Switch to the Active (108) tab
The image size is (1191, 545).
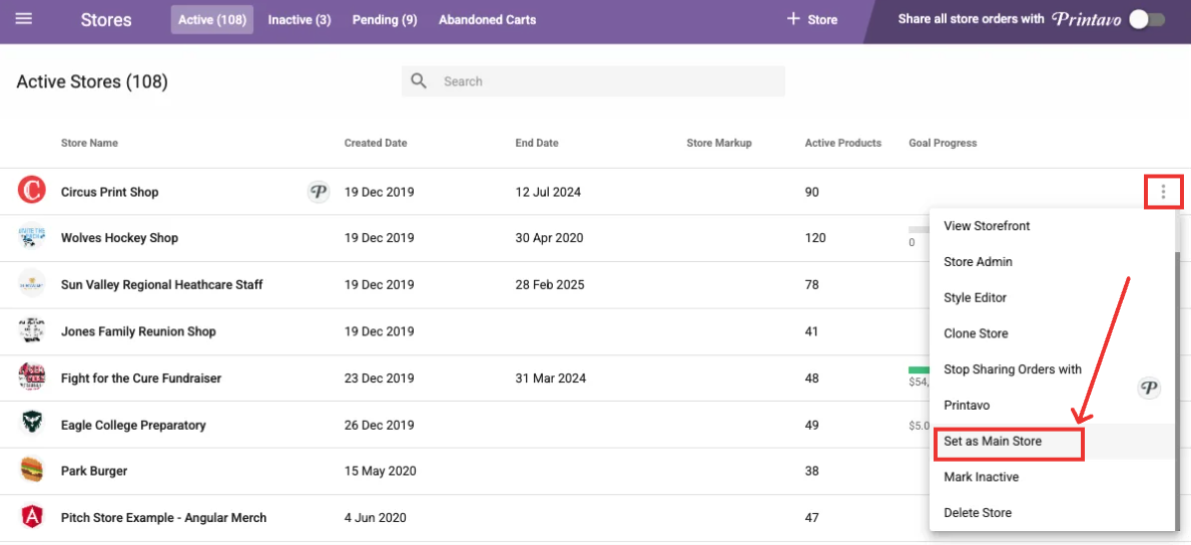click(212, 20)
